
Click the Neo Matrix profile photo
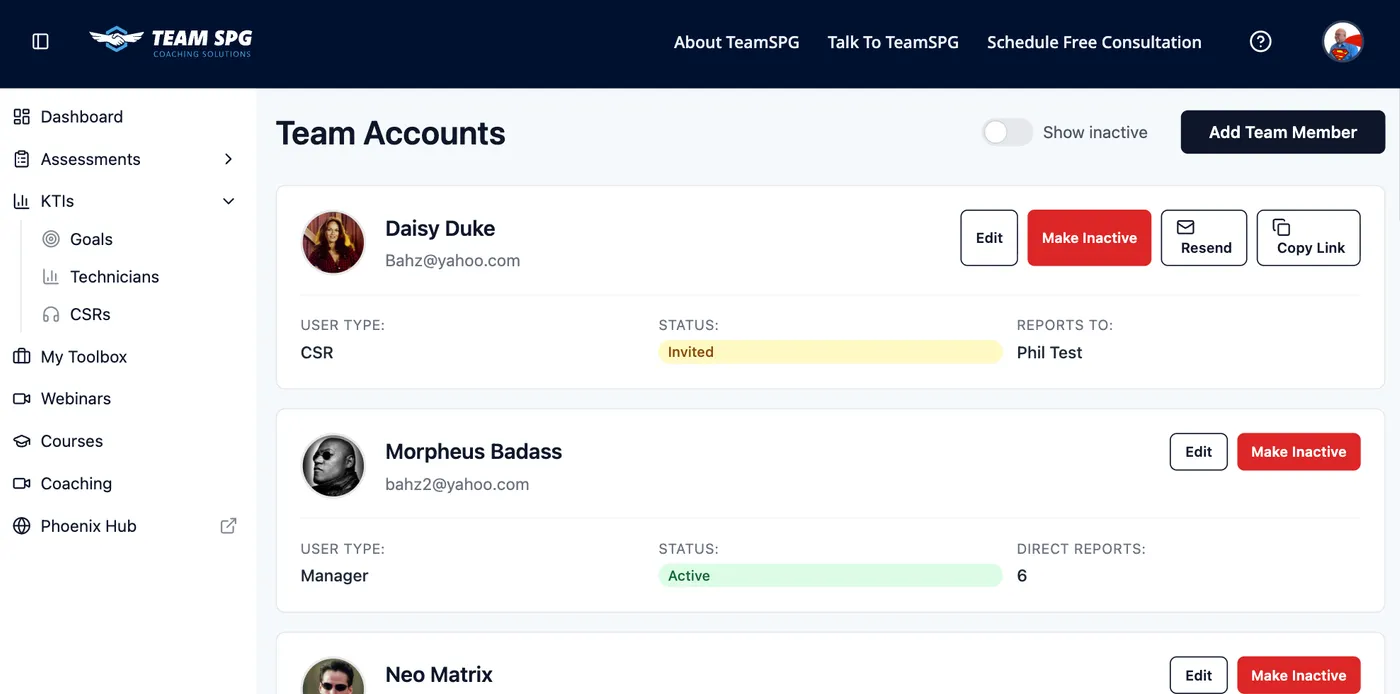(x=334, y=676)
